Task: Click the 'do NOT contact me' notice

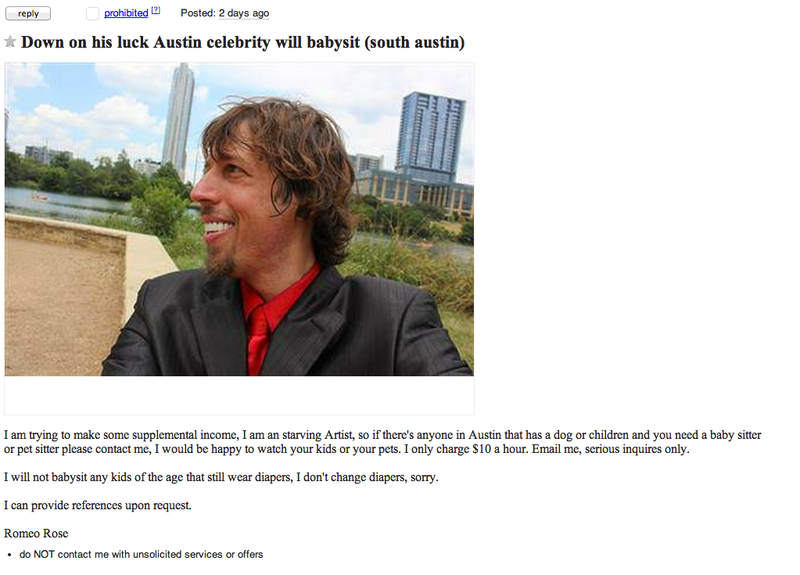Action: (x=141, y=554)
